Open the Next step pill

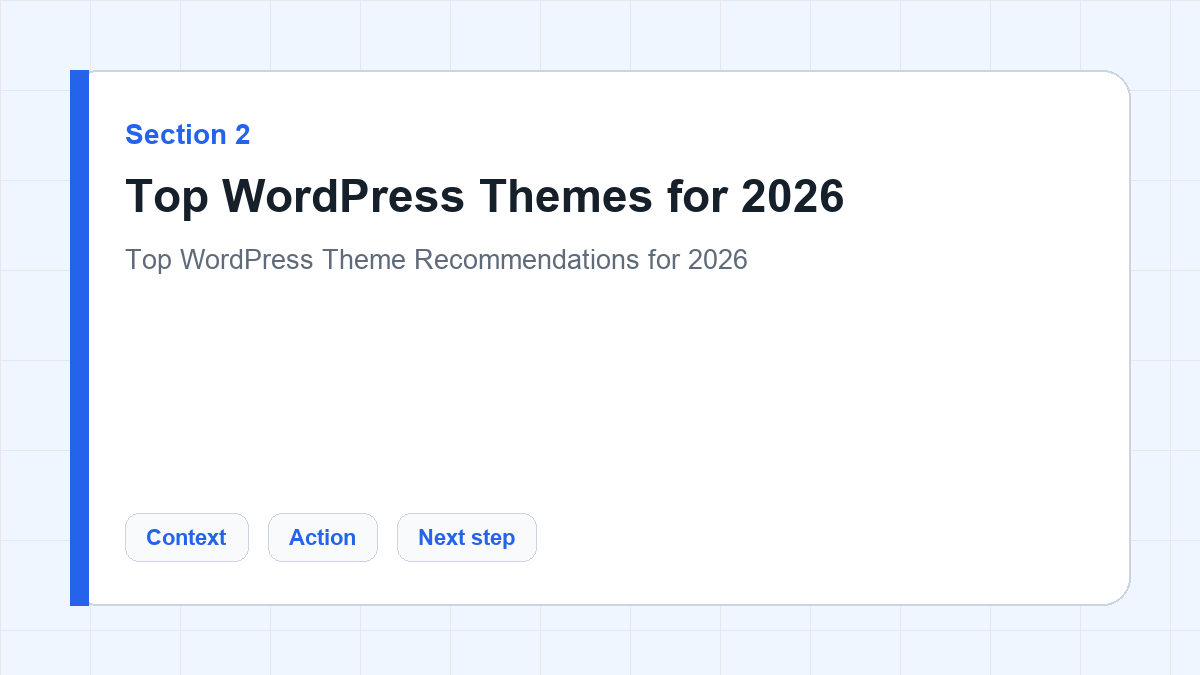467,537
